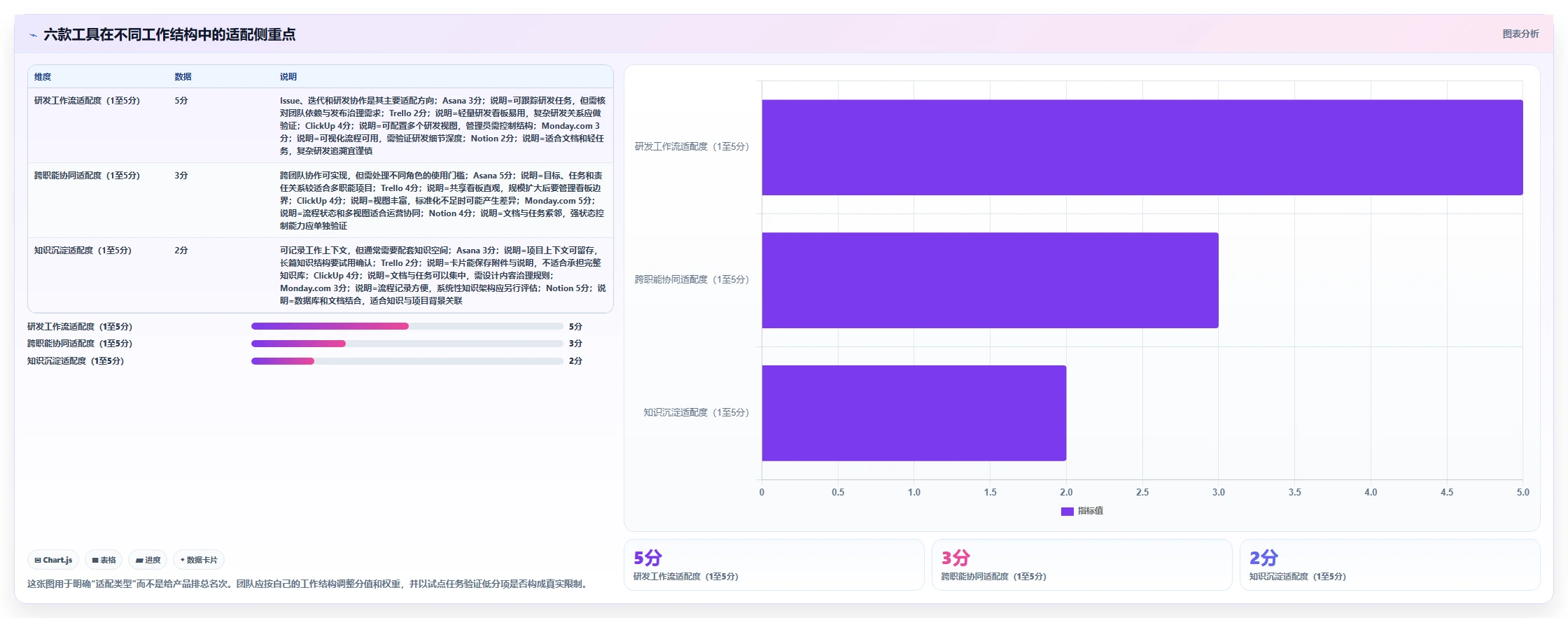Viewport: 1568px width, 618px height.
Task: Click the 5.0 tick on the x-axis
Action: point(1523,493)
